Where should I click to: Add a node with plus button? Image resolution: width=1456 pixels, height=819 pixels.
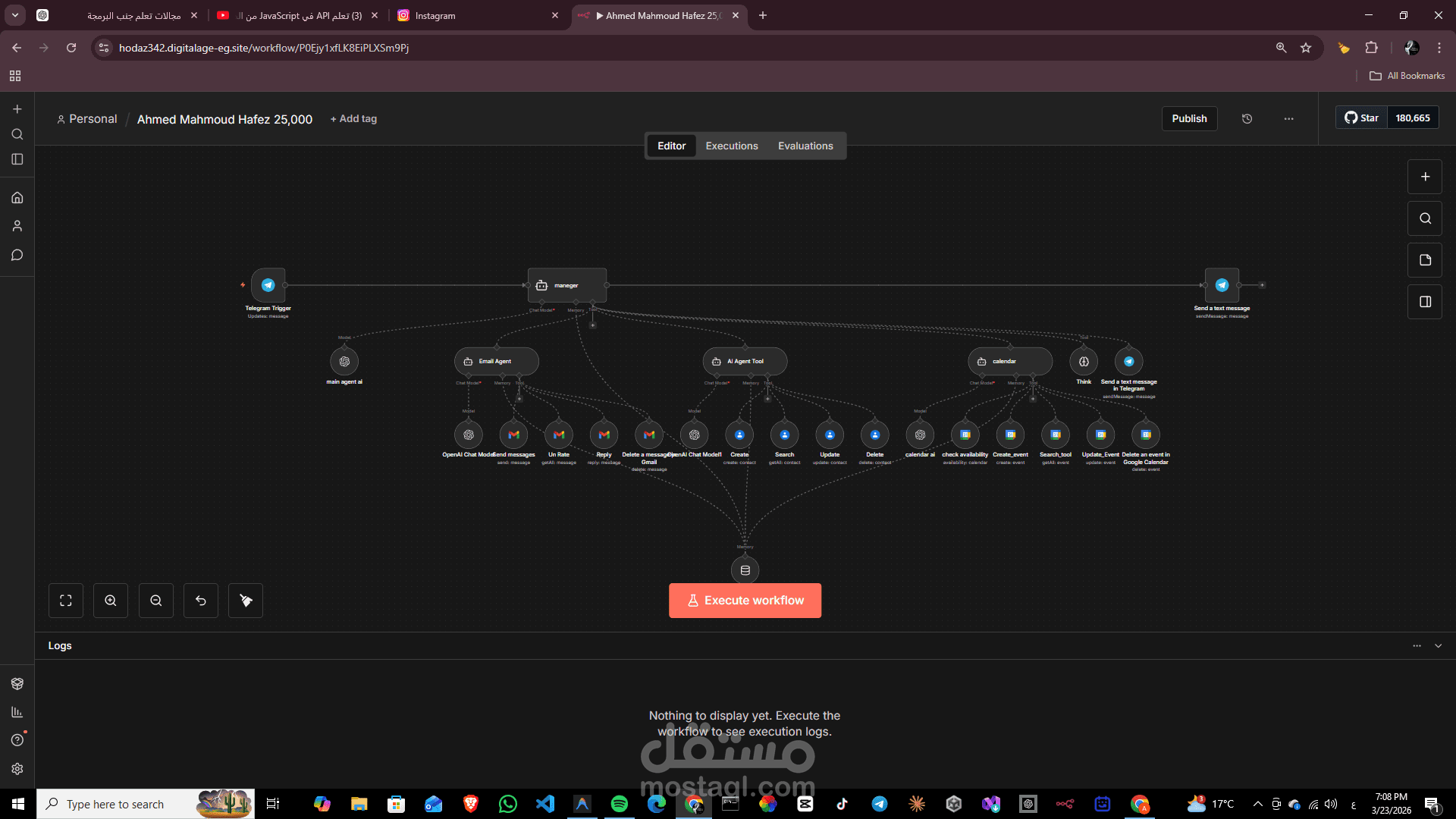click(1425, 177)
